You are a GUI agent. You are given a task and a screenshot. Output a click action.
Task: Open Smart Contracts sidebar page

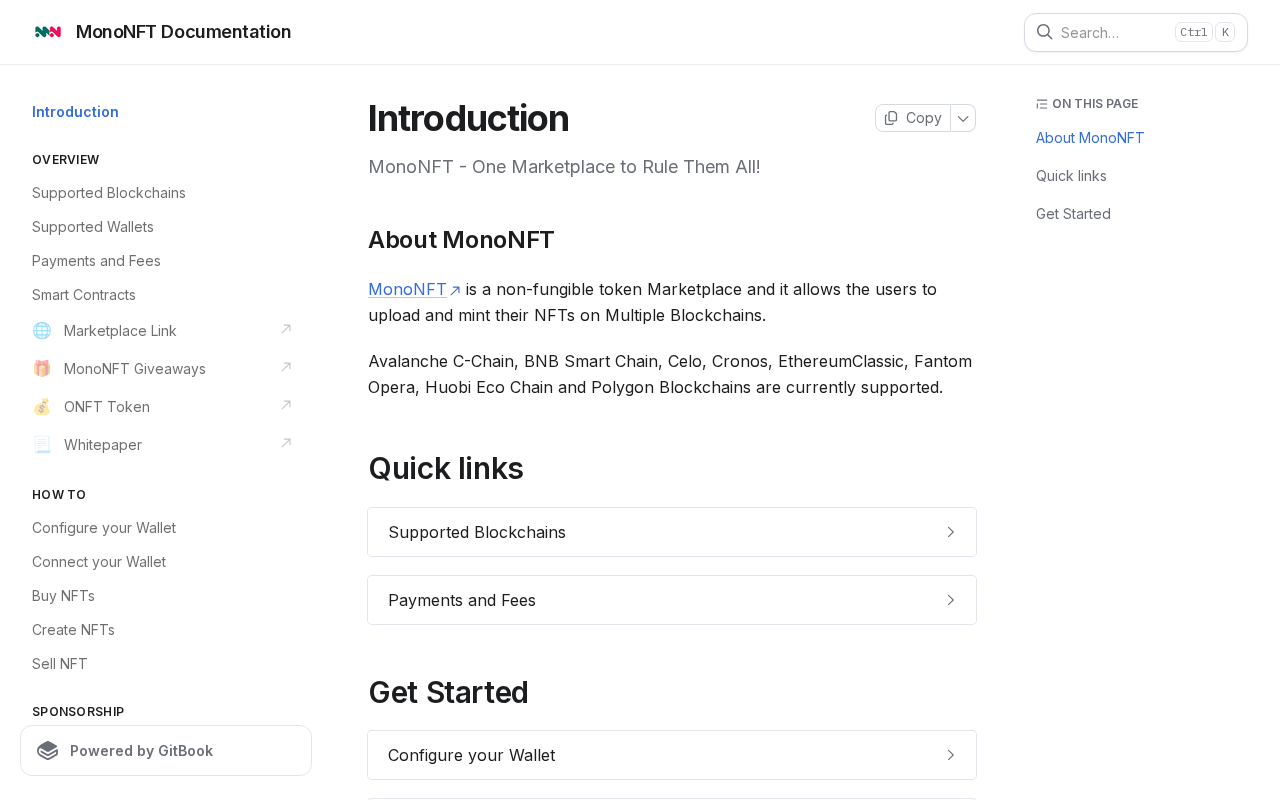(84, 295)
